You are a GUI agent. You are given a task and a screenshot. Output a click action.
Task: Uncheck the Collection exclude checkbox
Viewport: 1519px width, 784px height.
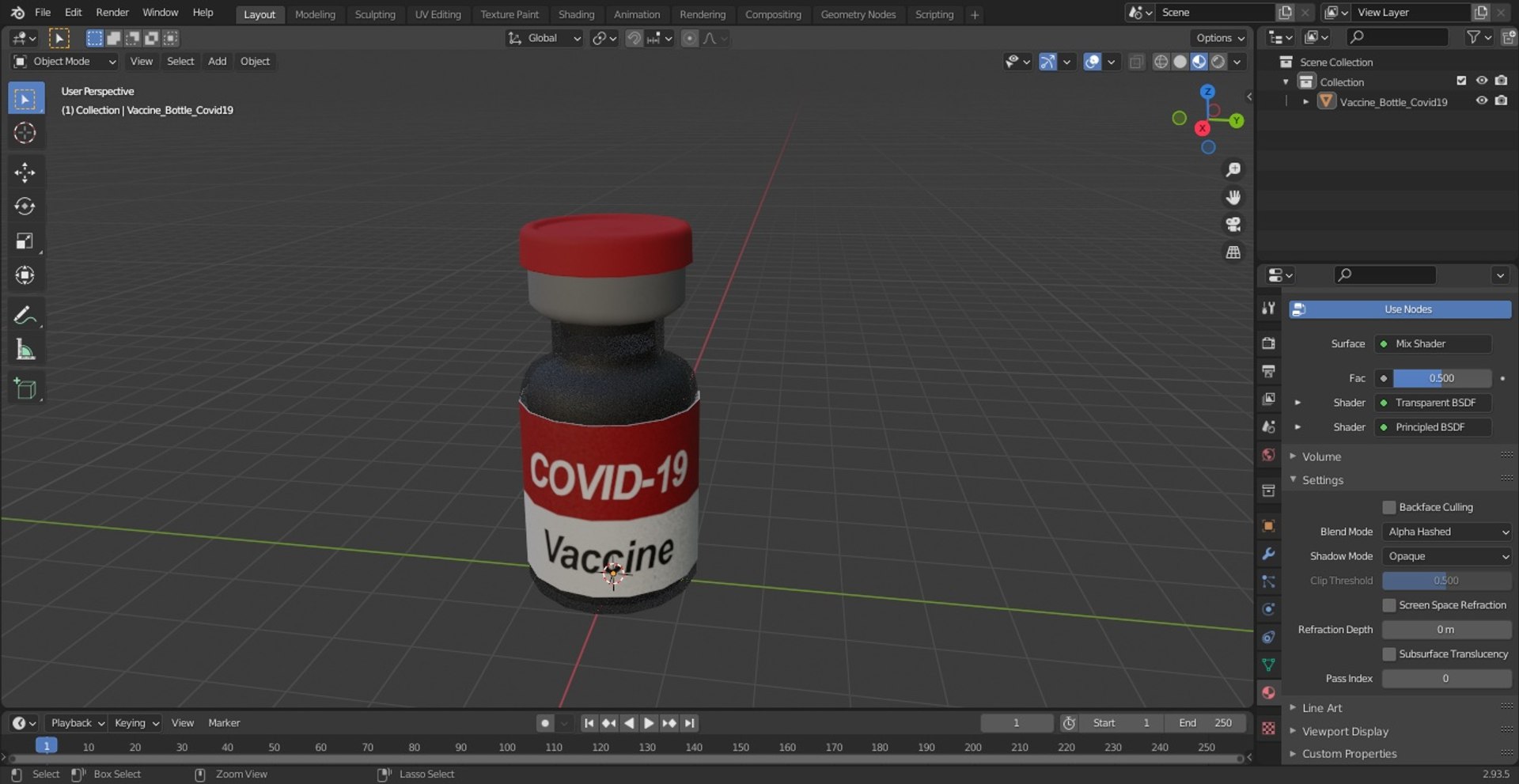pyautogui.click(x=1461, y=81)
